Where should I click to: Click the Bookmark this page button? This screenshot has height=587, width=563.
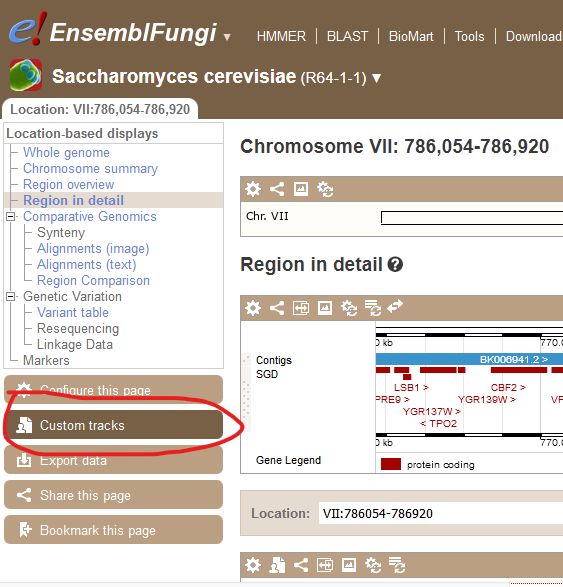pyautogui.click(x=113, y=530)
